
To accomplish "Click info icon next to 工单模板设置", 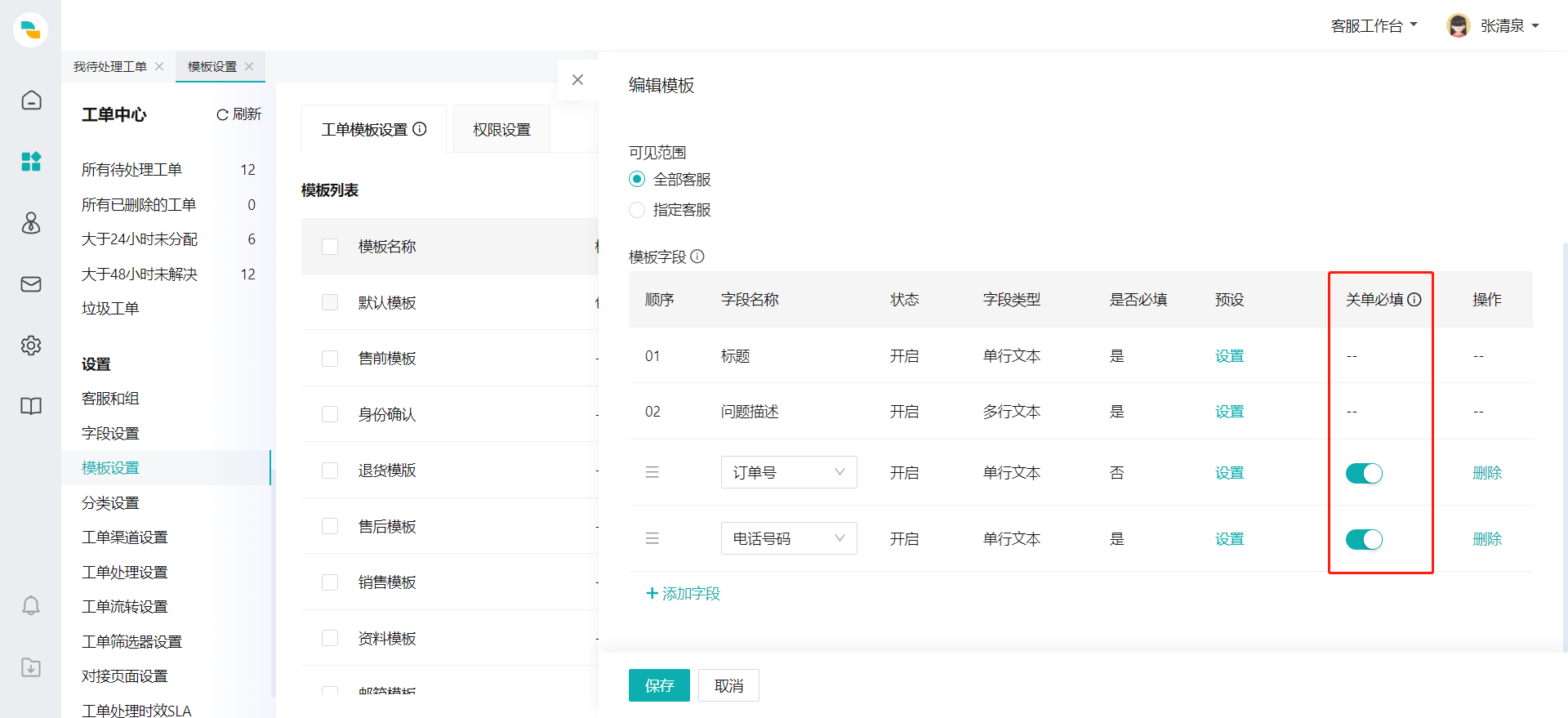I will [x=420, y=129].
